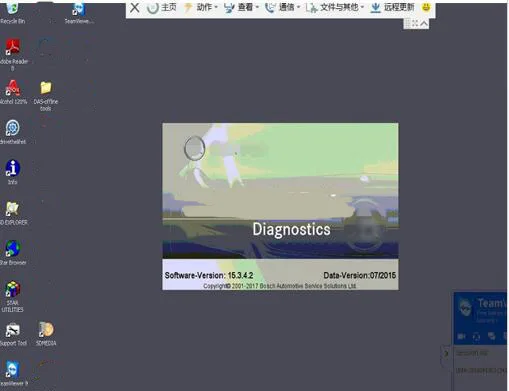Open the TeamViewer 9 shortcut at bottom left
This screenshot has width=509, height=391.
pos(13,373)
